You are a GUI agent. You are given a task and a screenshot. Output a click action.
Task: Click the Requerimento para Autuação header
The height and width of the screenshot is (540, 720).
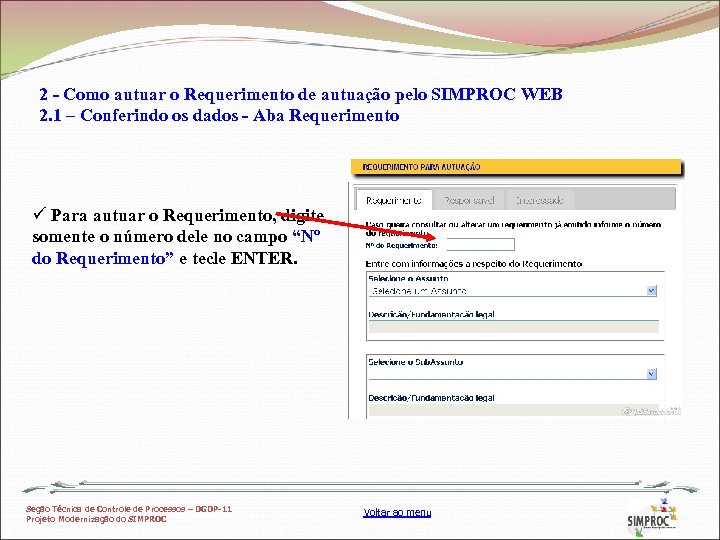click(517, 167)
